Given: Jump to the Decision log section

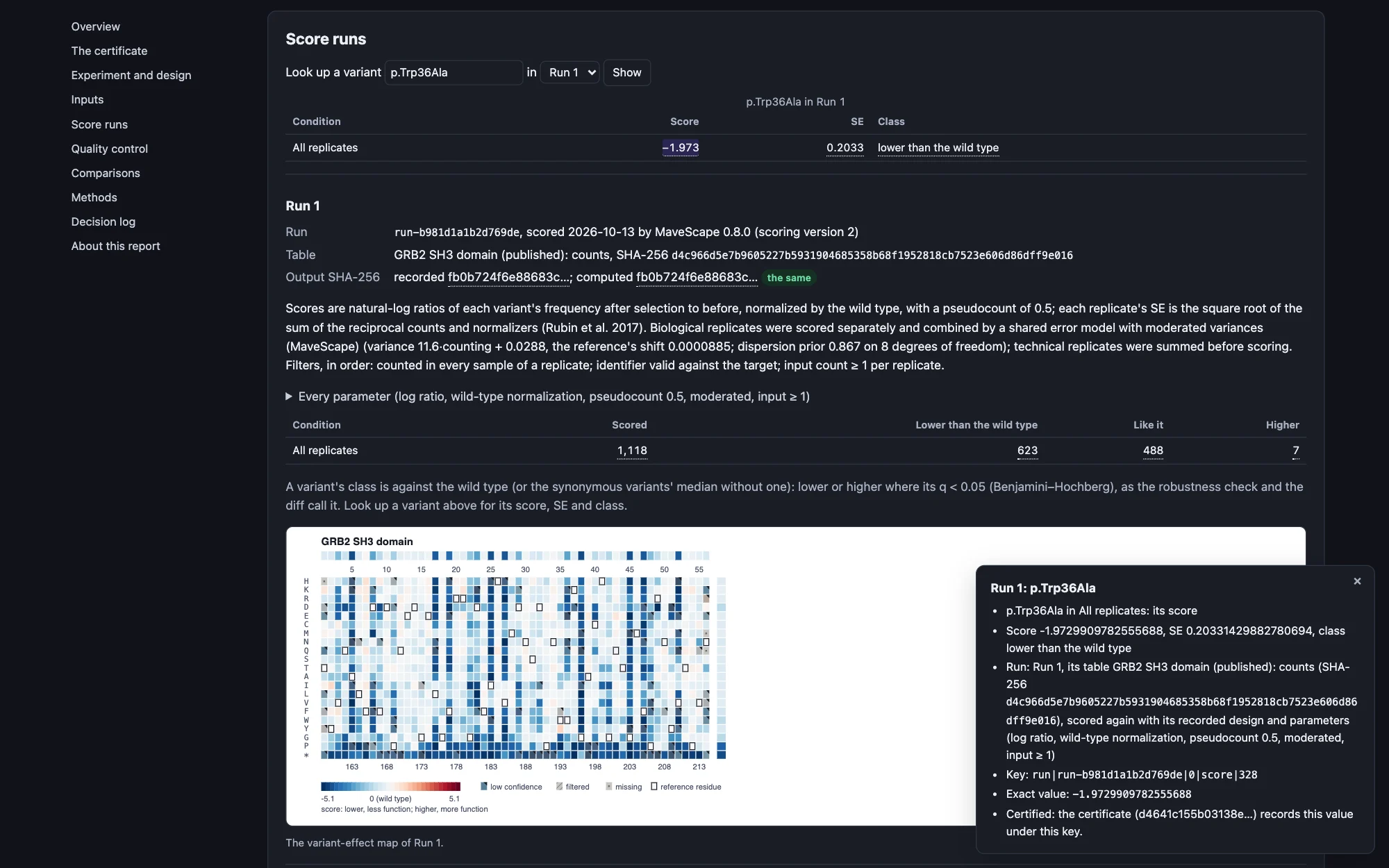Looking at the screenshot, I should click(x=103, y=222).
